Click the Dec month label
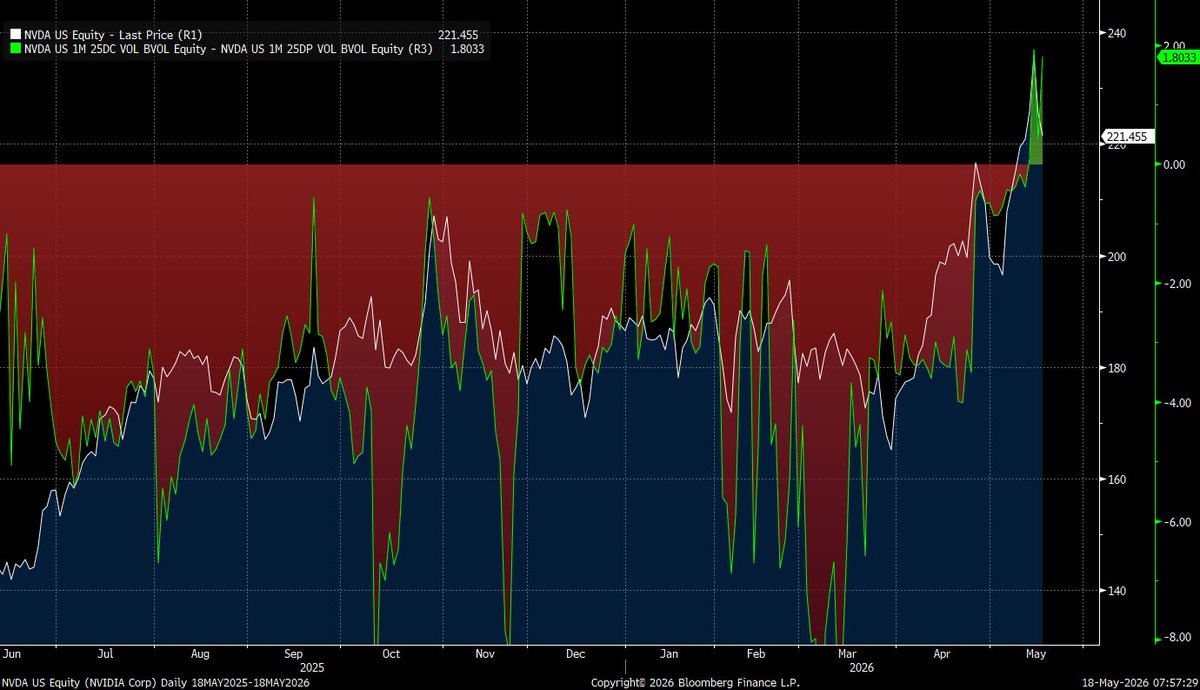Viewport: 1200px width, 690px height. pyautogui.click(x=576, y=653)
